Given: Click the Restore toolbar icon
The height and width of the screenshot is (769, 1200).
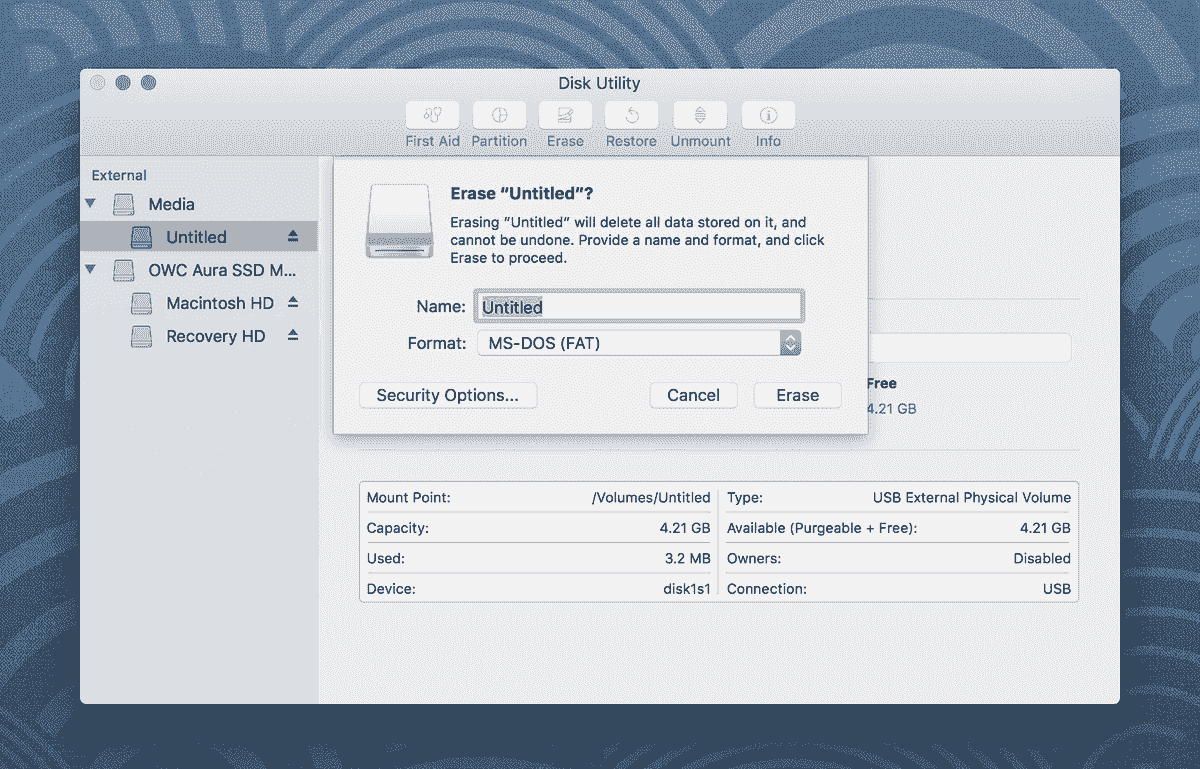Looking at the screenshot, I should 631,115.
